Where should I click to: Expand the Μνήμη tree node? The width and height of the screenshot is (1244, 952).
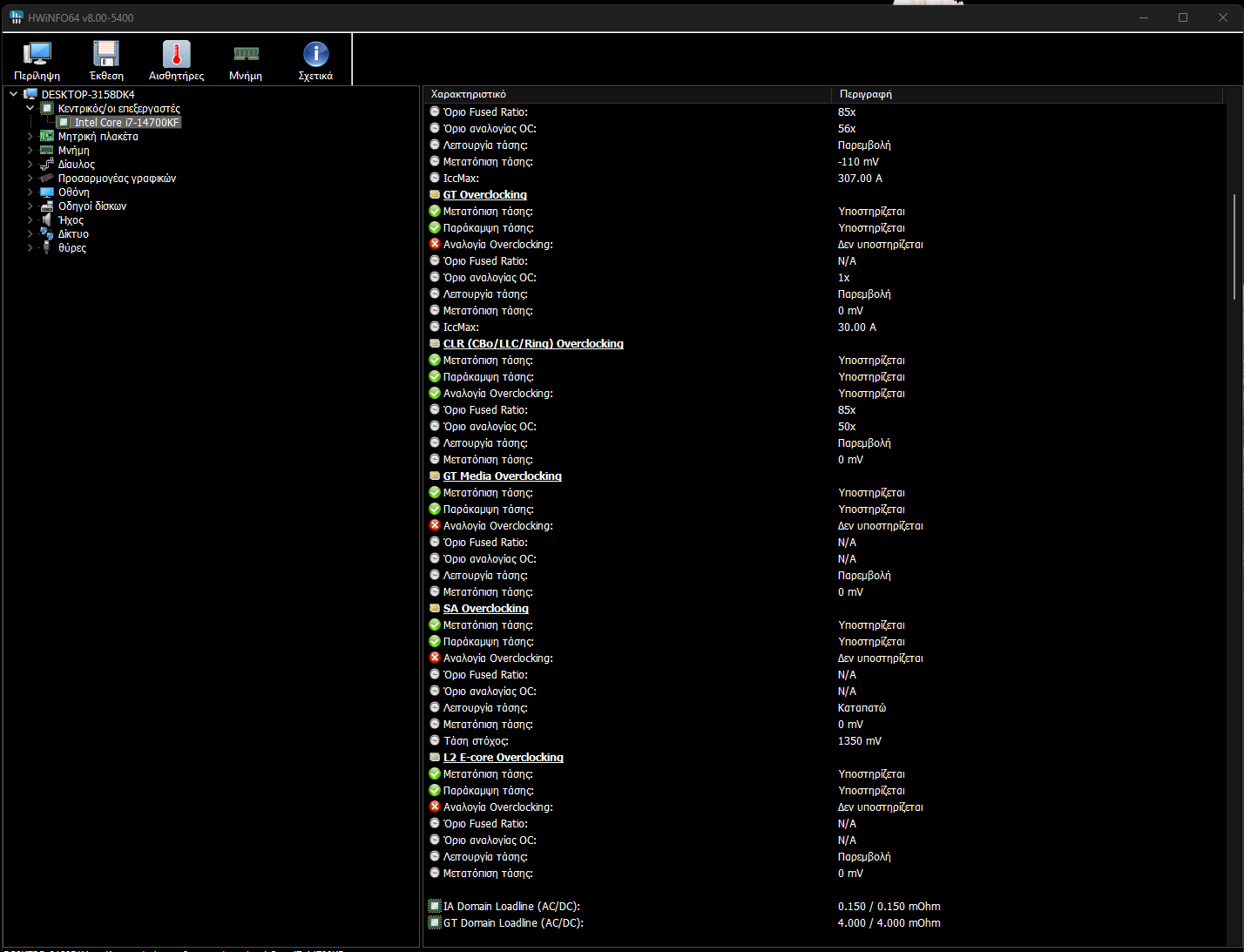[30, 150]
